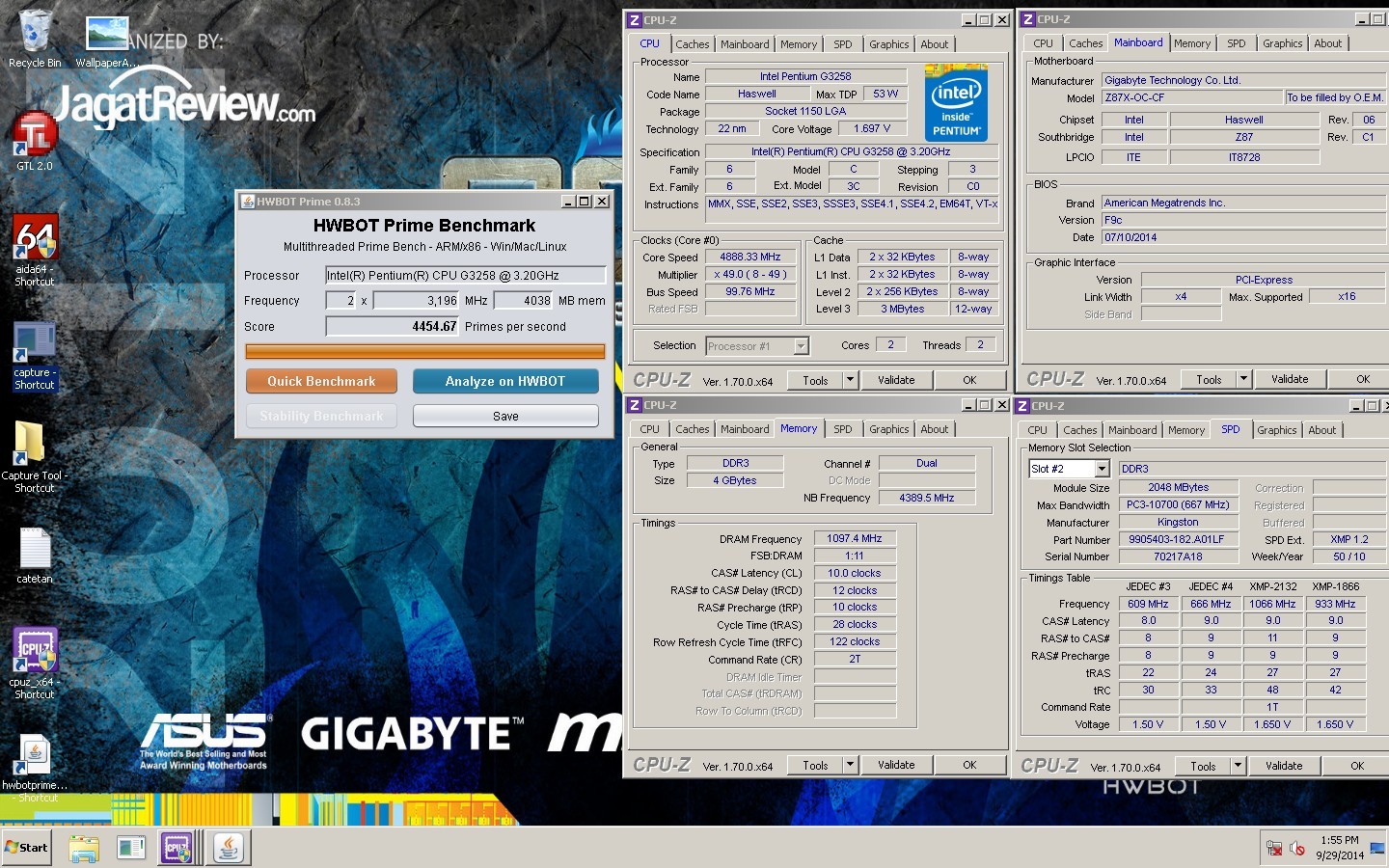Click Validate in the Mainboard window

1290,379
